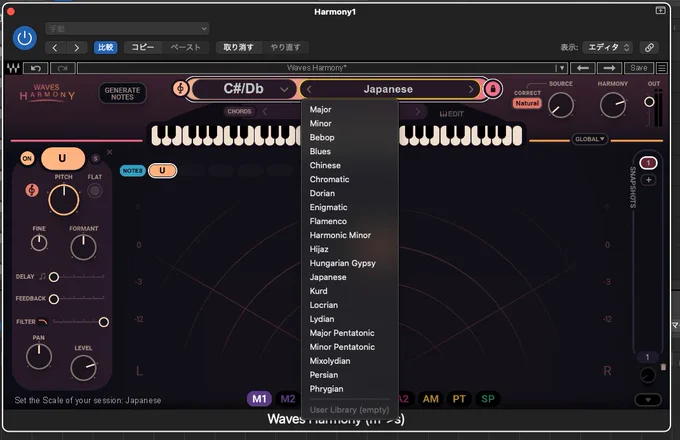Adjust the Harmony knob
Screen dimensions: 680x440
[x=613, y=105]
